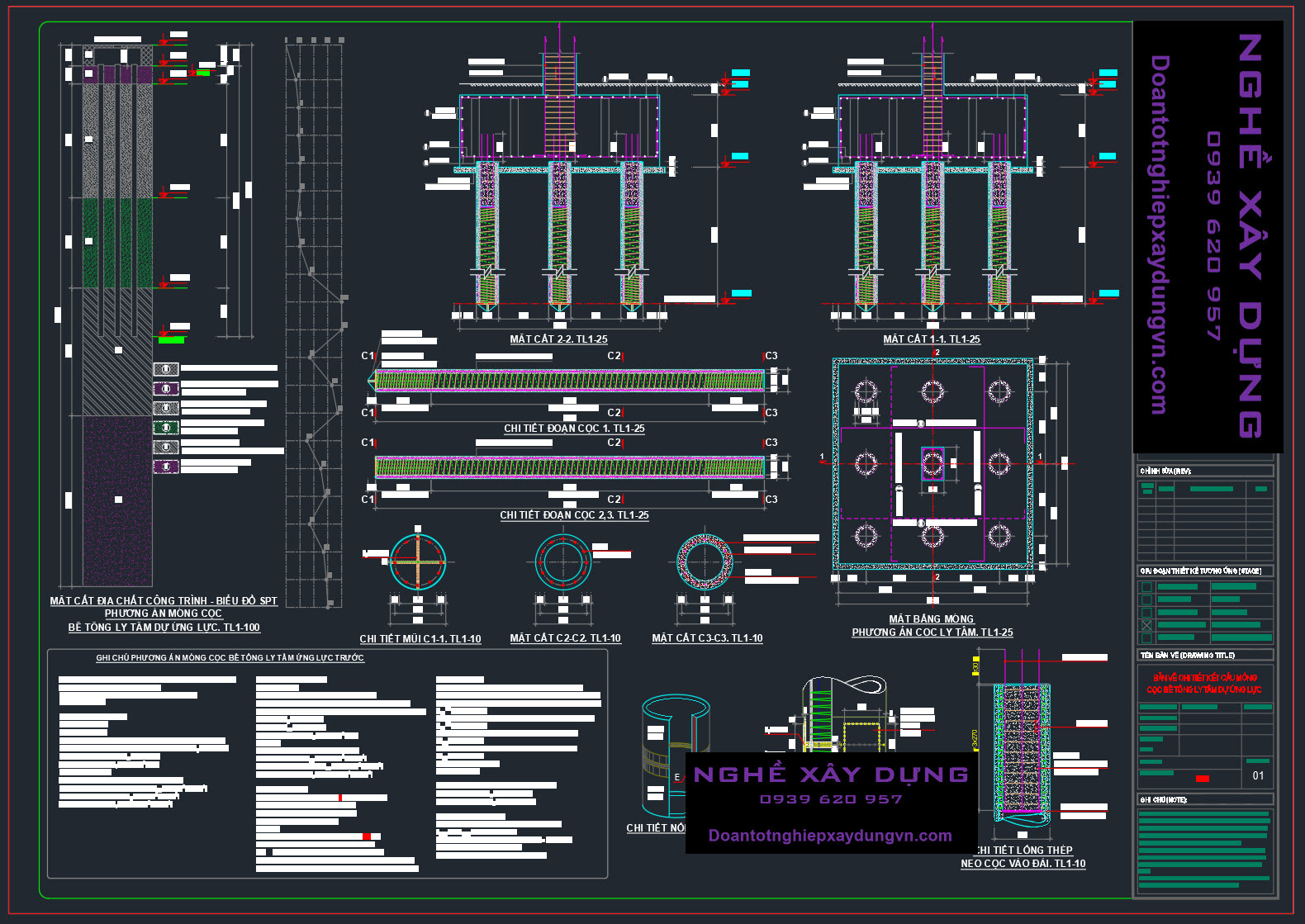This screenshot has height=924, width=1305.
Task: Select the CHI TIẾT ĐOẠN CỌC 1 label
Action: coord(574,429)
